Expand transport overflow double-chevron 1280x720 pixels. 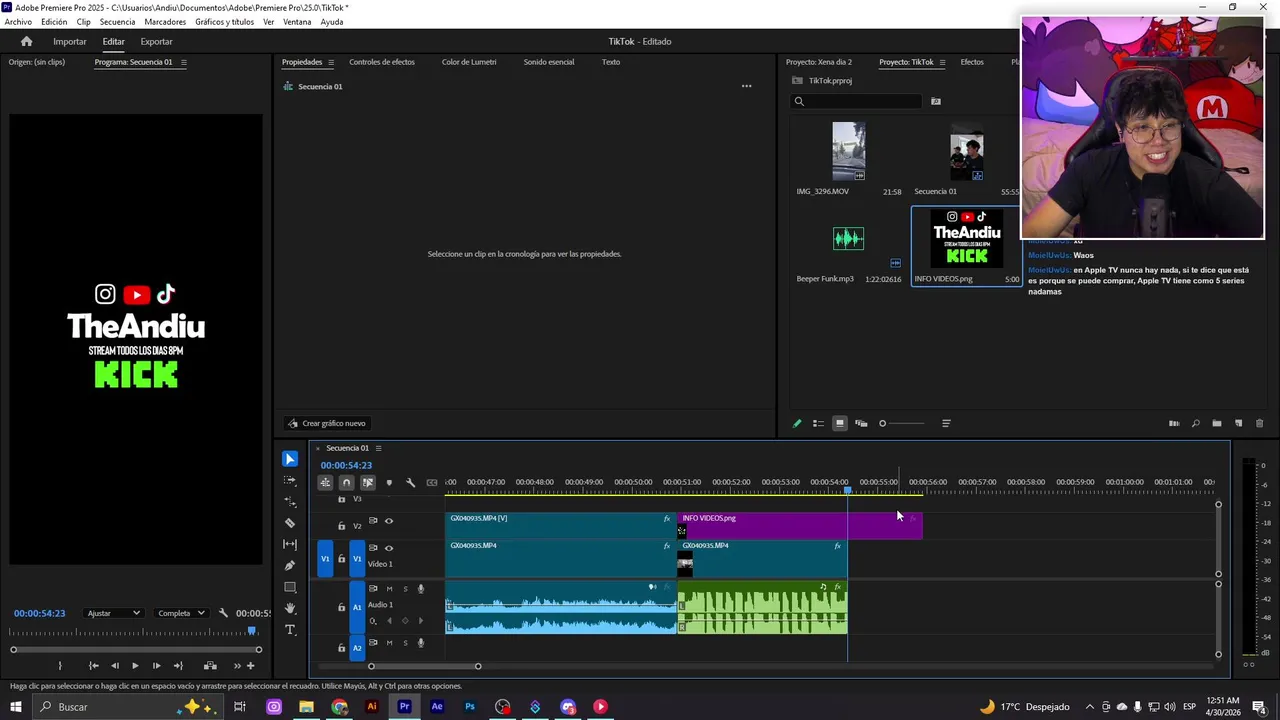237,666
